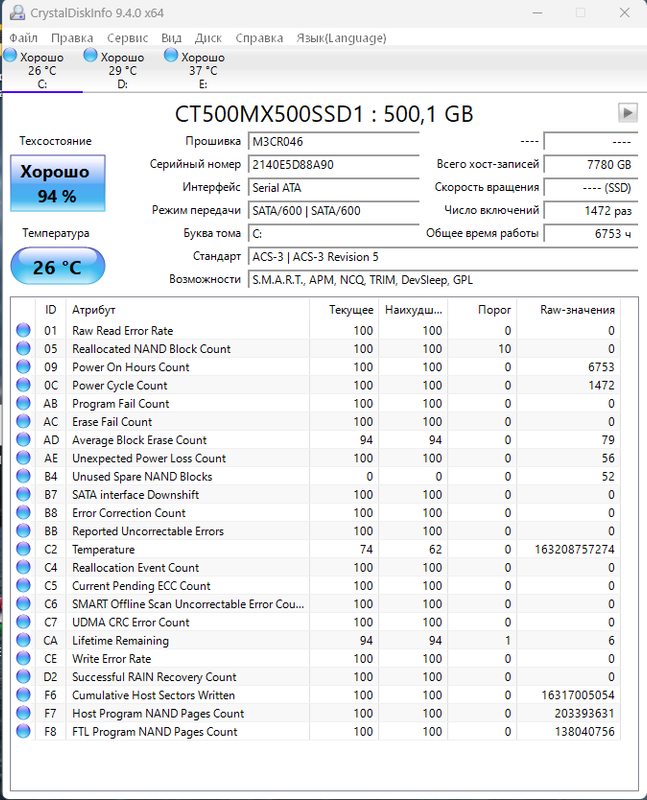This screenshot has height=800, width=647.
Task: Open the Справка menu
Action: [x=259, y=38]
